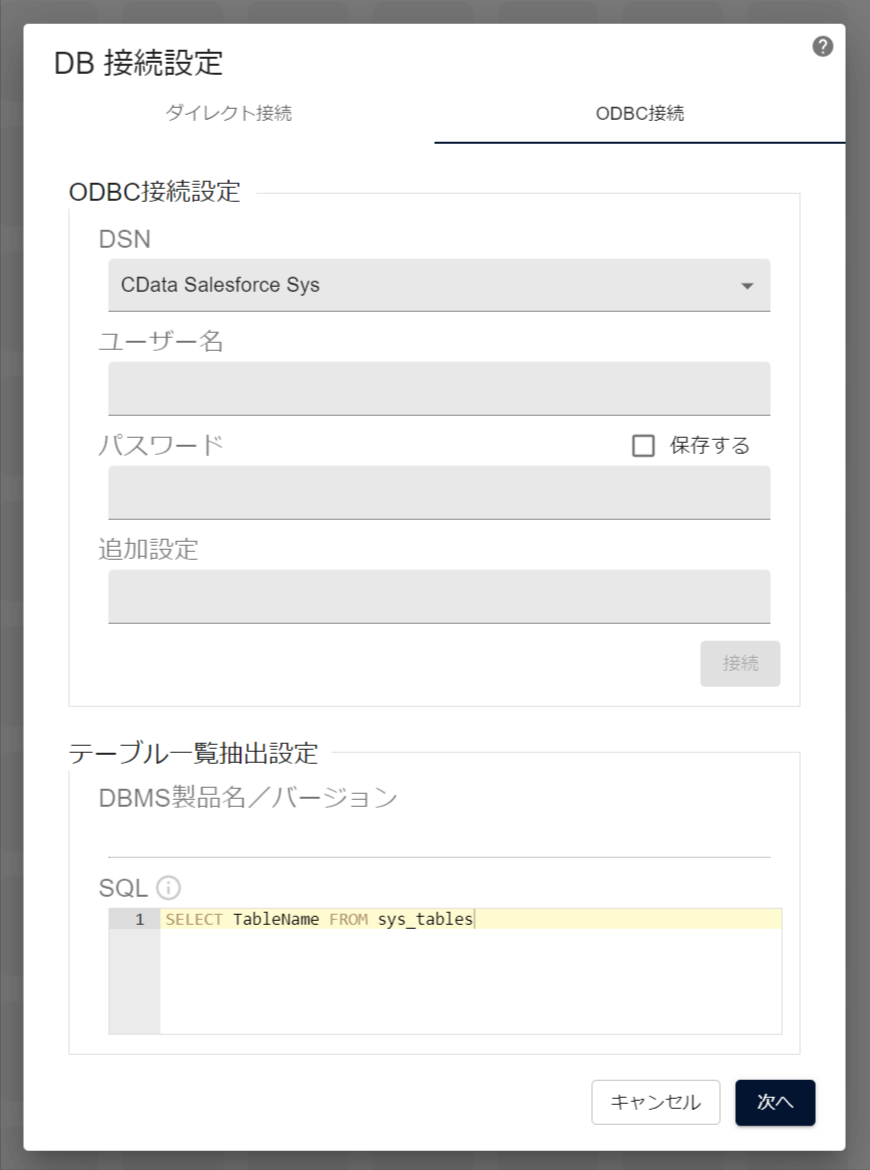Place cursor on SELECT keyword in SQL

[x=194, y=920]
